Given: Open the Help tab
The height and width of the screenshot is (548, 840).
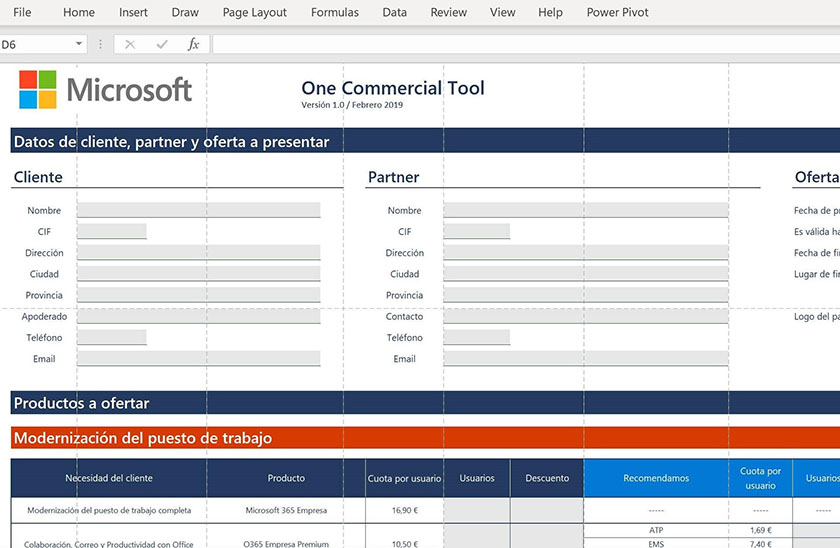Looking at the screenshot, I should coord(550,12).
